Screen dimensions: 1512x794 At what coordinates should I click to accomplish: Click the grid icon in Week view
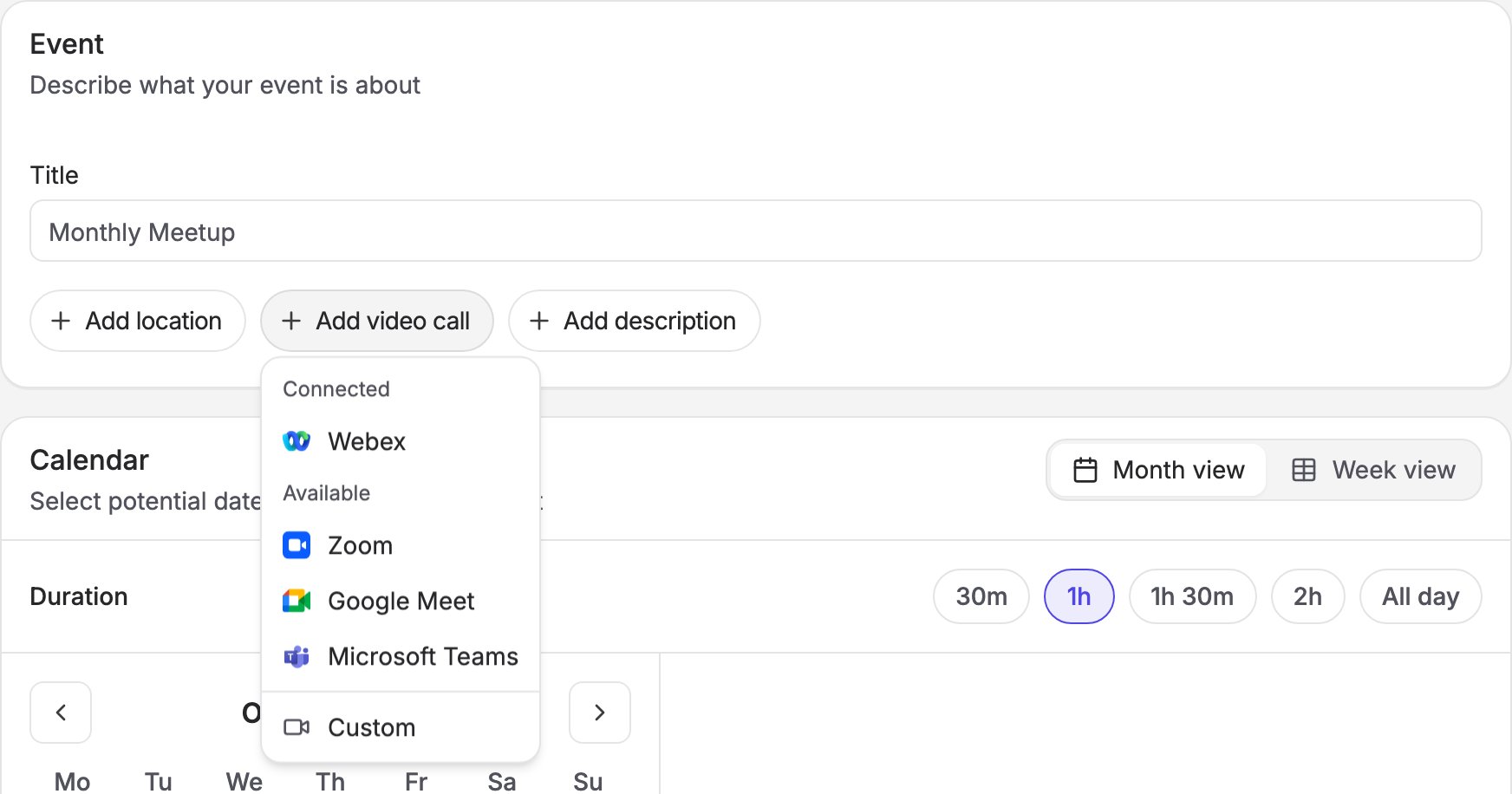[1304, 470]
